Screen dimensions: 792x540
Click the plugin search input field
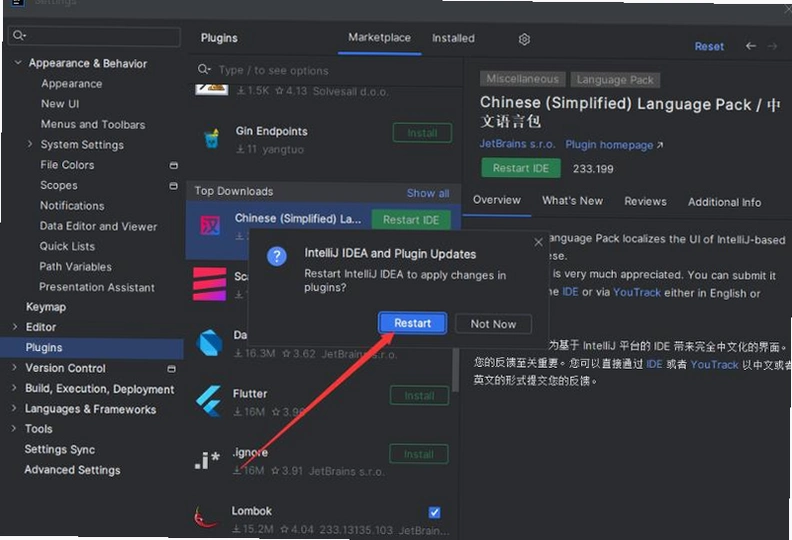coord(325,70)
